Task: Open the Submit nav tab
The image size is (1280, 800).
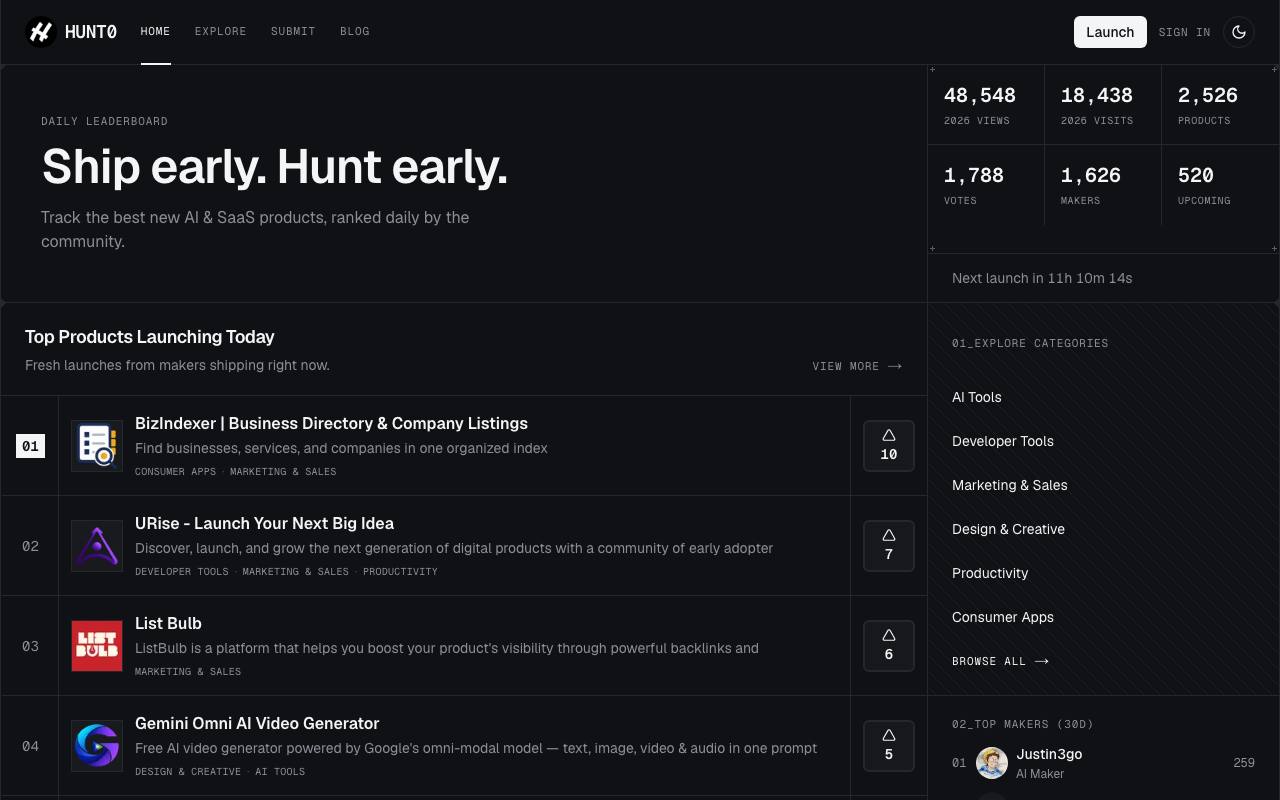Action: [293, 32]
